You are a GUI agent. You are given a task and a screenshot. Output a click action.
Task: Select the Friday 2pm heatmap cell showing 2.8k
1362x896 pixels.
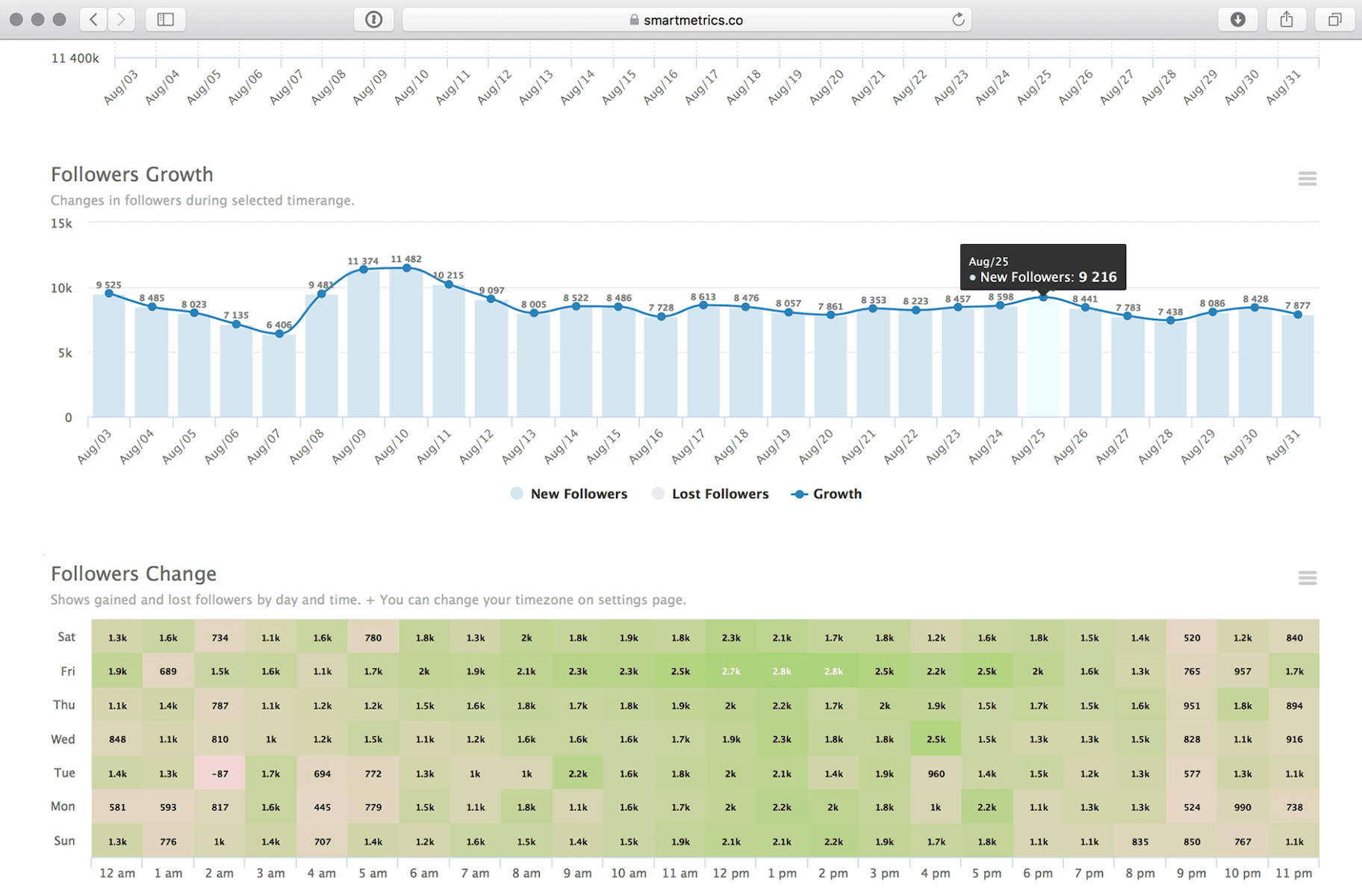coord(833,671)
